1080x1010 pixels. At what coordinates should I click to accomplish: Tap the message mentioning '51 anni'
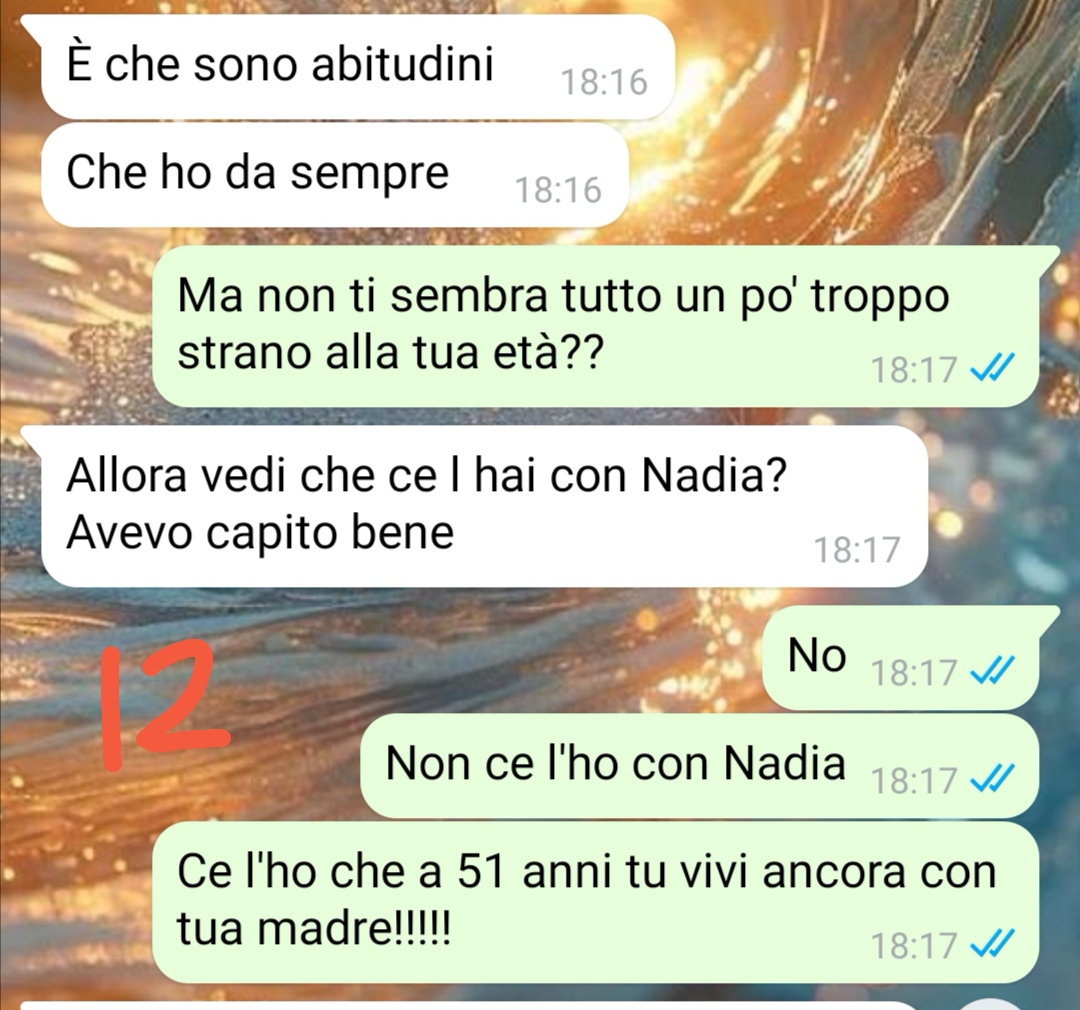tap(596, 903)
